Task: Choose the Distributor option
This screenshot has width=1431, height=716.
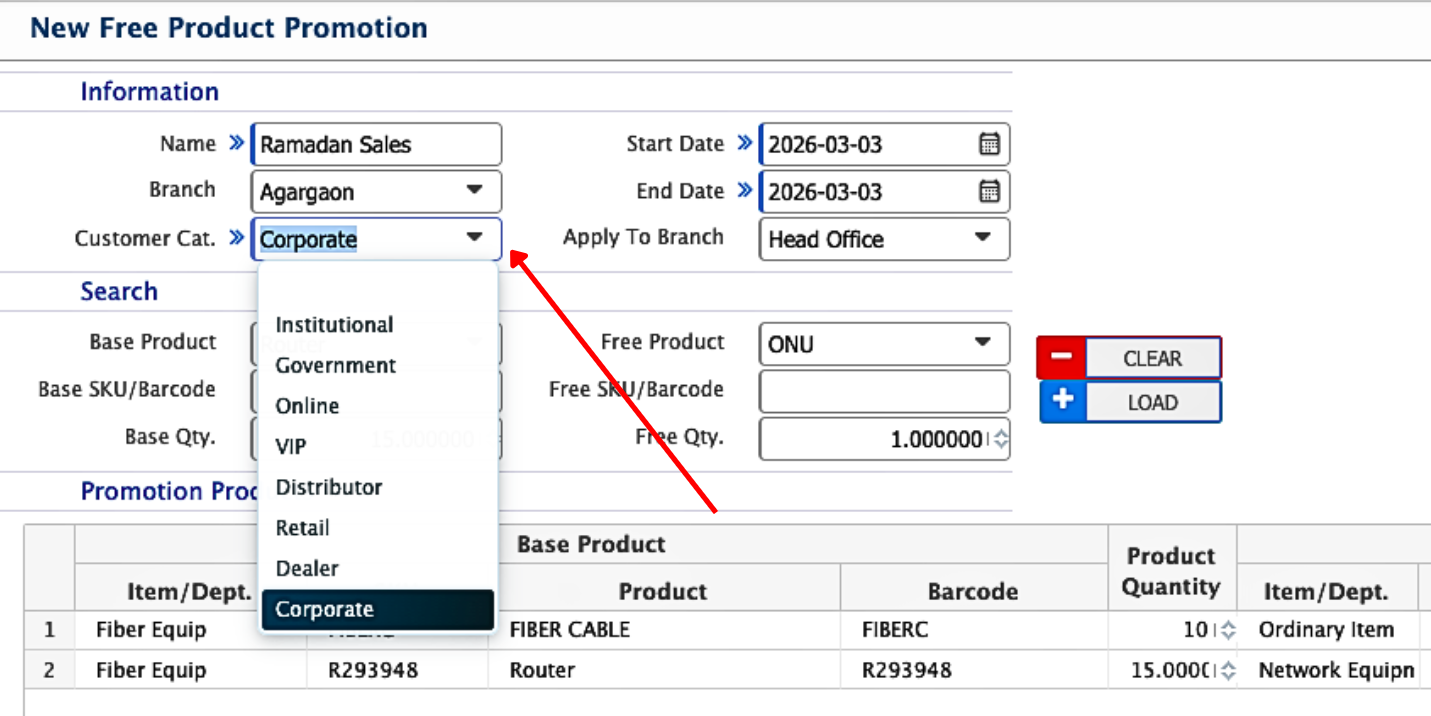Action: (x=329, y=488)
